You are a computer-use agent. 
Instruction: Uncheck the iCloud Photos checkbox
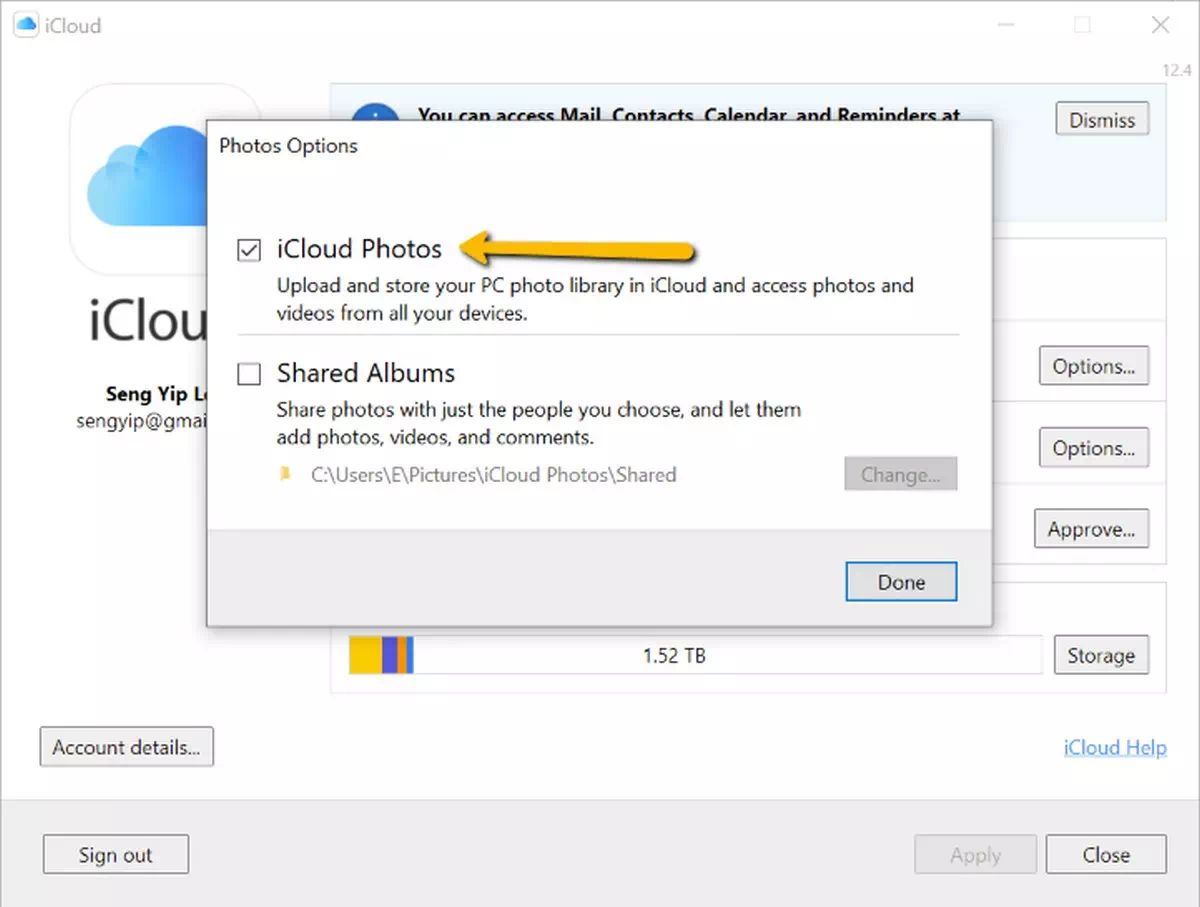click(249, 249)
